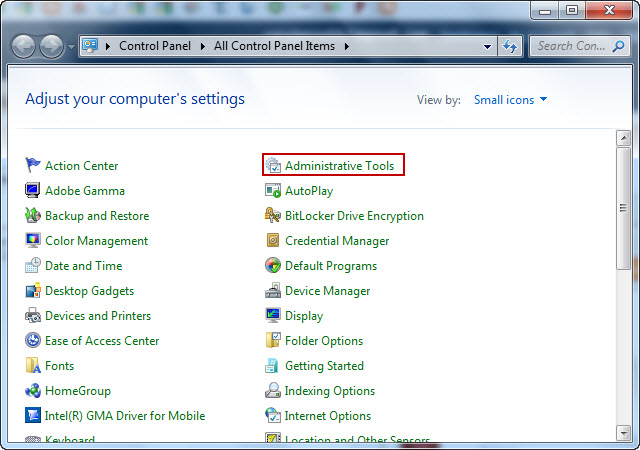This screenshot has width=640, height=450.
Task: Click the Color Management icon
Action: click(x=33, y=240)
